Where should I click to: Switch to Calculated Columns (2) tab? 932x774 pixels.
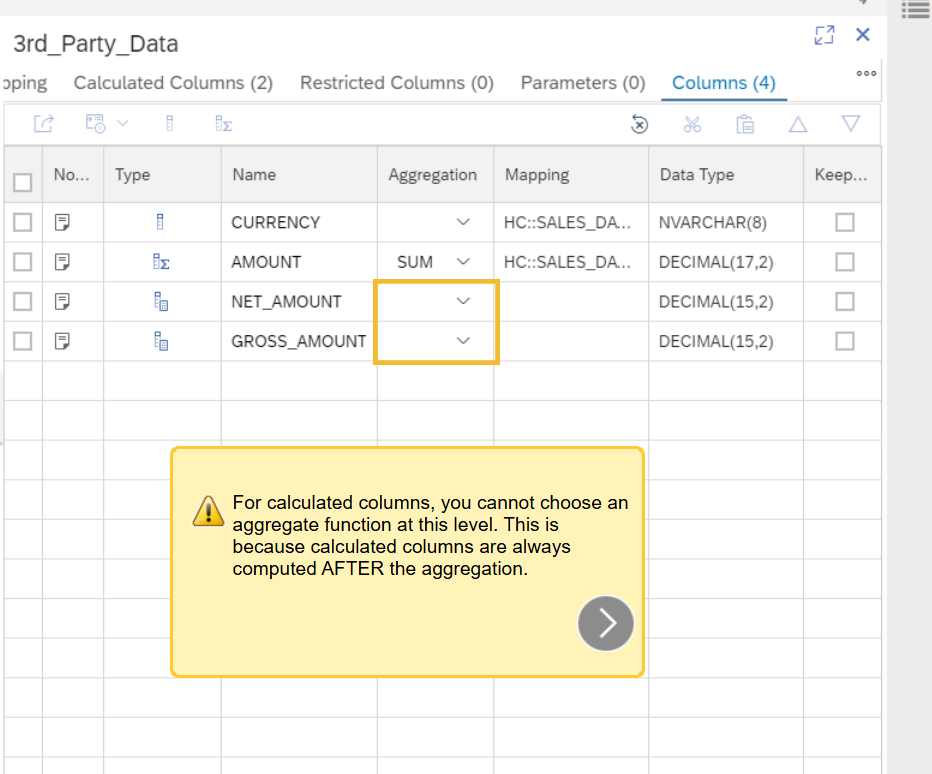coord(173,83)
